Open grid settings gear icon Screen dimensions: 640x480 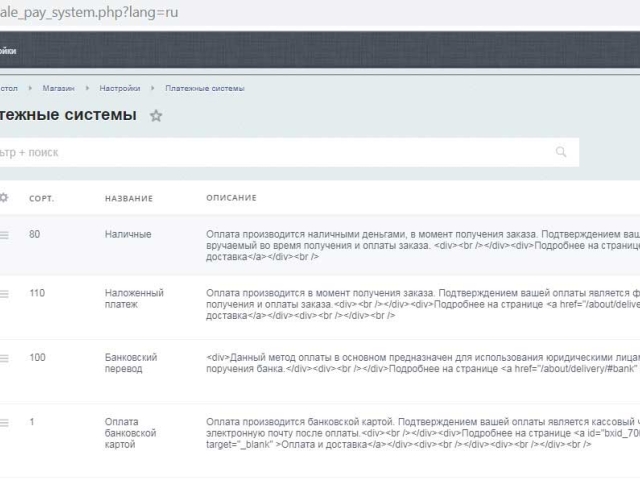click(x=4, y=198)
